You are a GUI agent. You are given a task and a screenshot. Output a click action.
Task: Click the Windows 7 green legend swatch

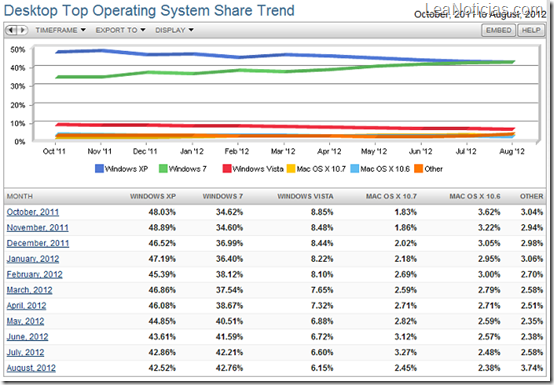pos(163,169)
